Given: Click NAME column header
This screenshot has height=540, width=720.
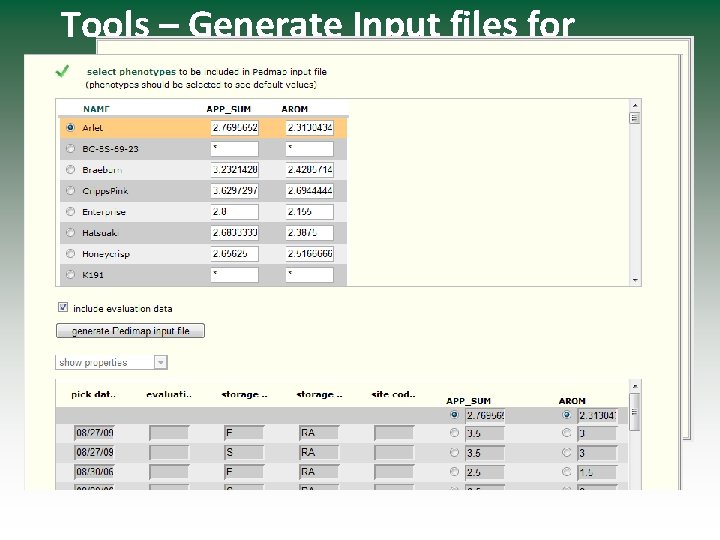Looking at the screenshot, I should coord(96,109).
